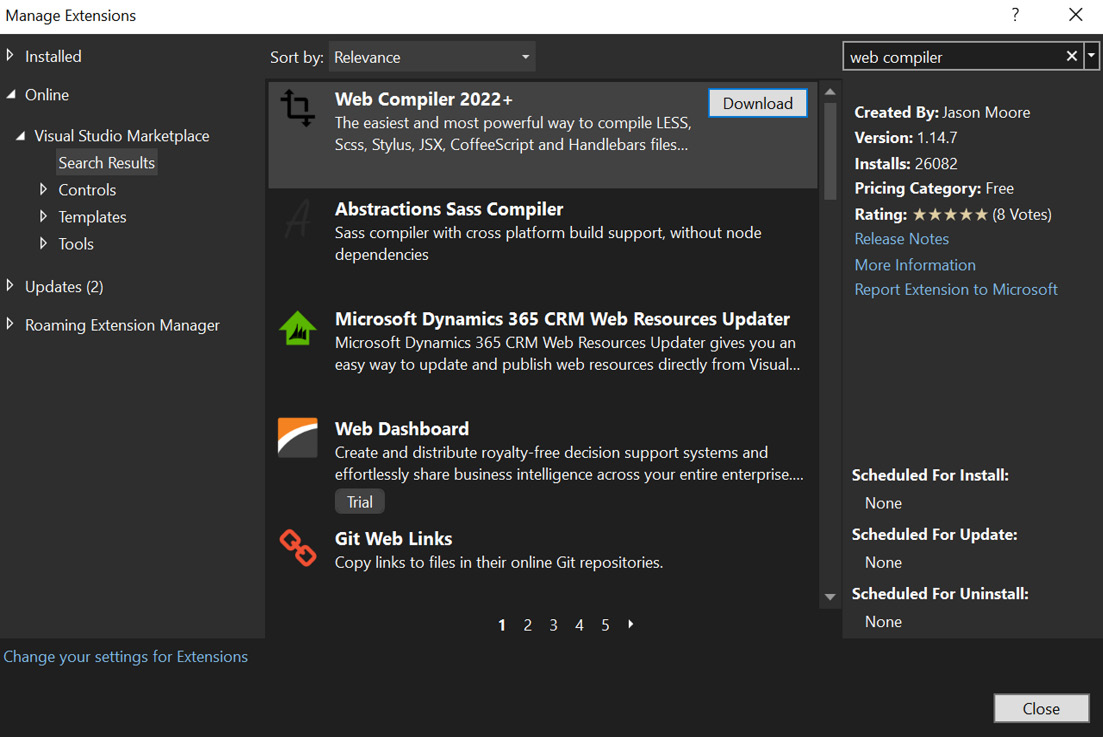
Task: Expand the Updates (2) category
Action: pos(11,285)
